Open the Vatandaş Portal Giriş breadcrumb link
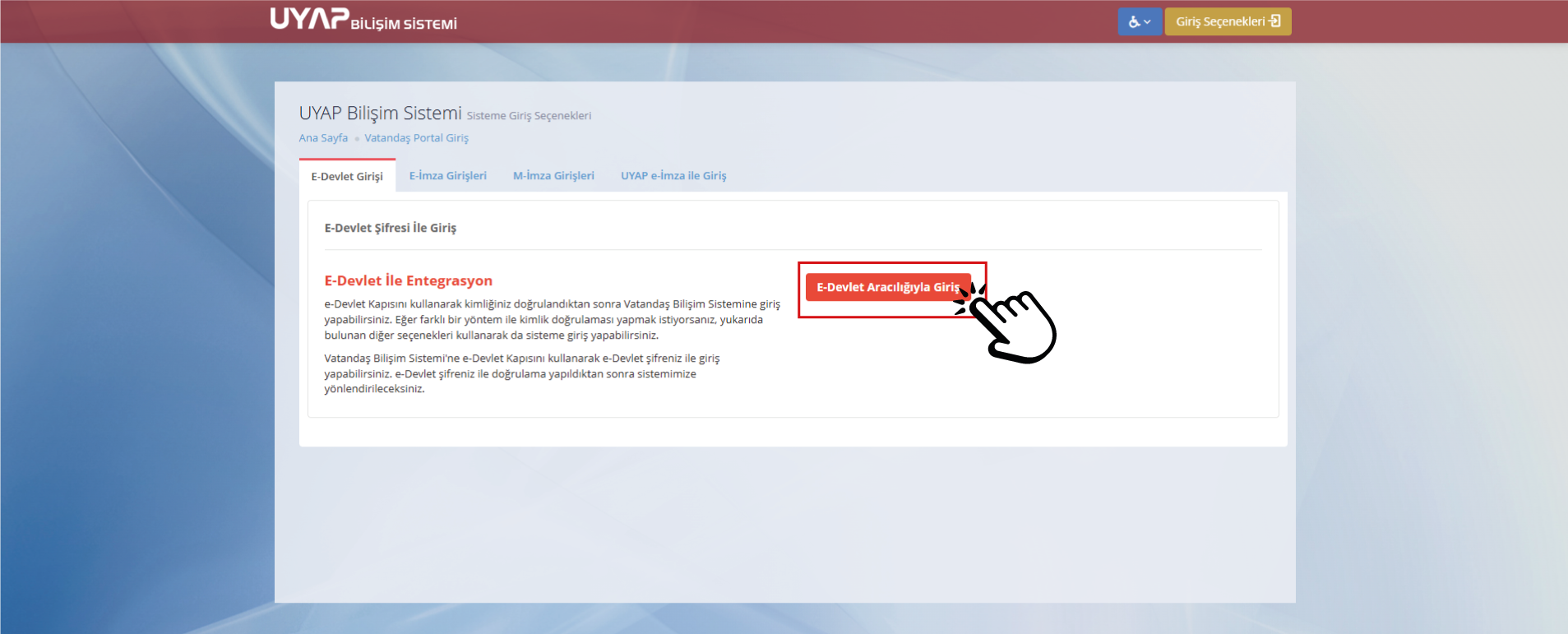 click(416, 138)
